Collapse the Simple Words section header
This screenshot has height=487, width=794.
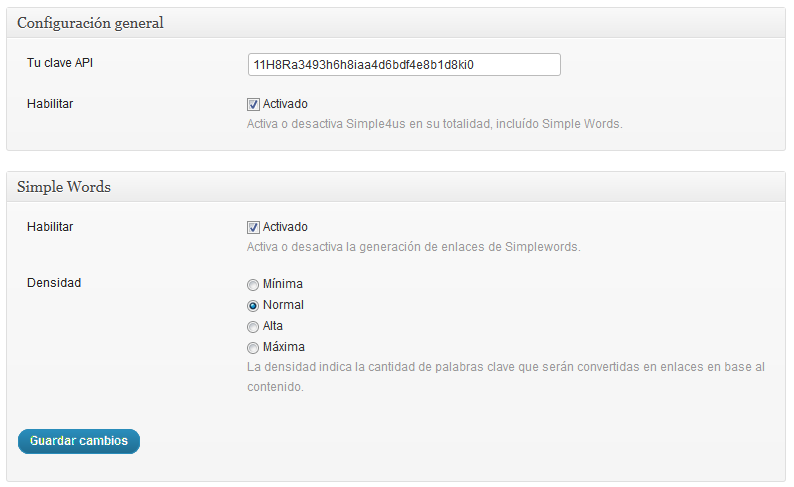tap(396, 187)
